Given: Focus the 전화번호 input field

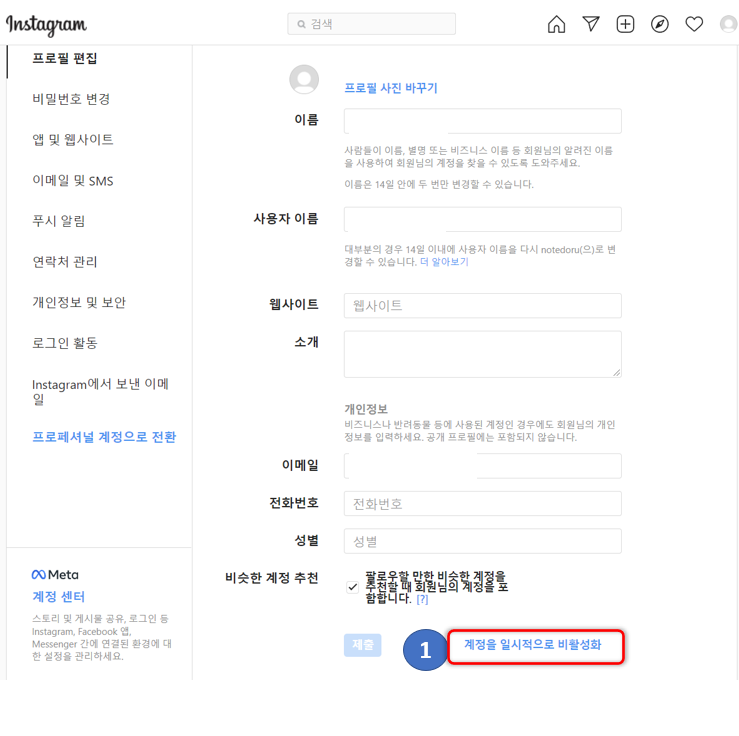Looking at the screenshot, I should point(483,504).
